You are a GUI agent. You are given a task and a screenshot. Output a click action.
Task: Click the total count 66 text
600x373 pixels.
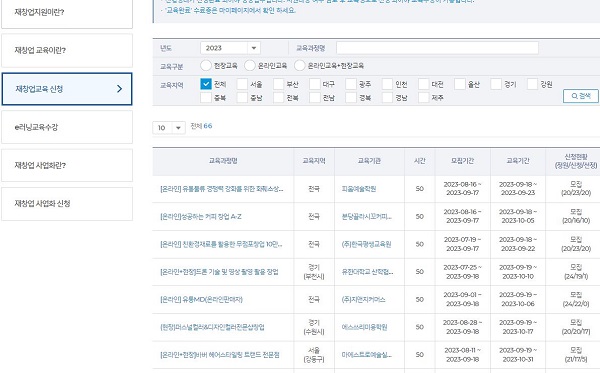coord(208,126)
